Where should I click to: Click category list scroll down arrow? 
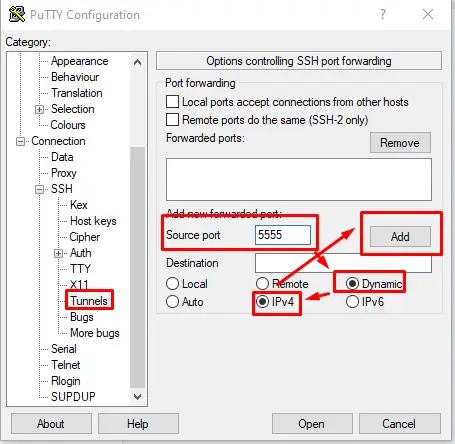pyautogui.click(x=137, y=397)
